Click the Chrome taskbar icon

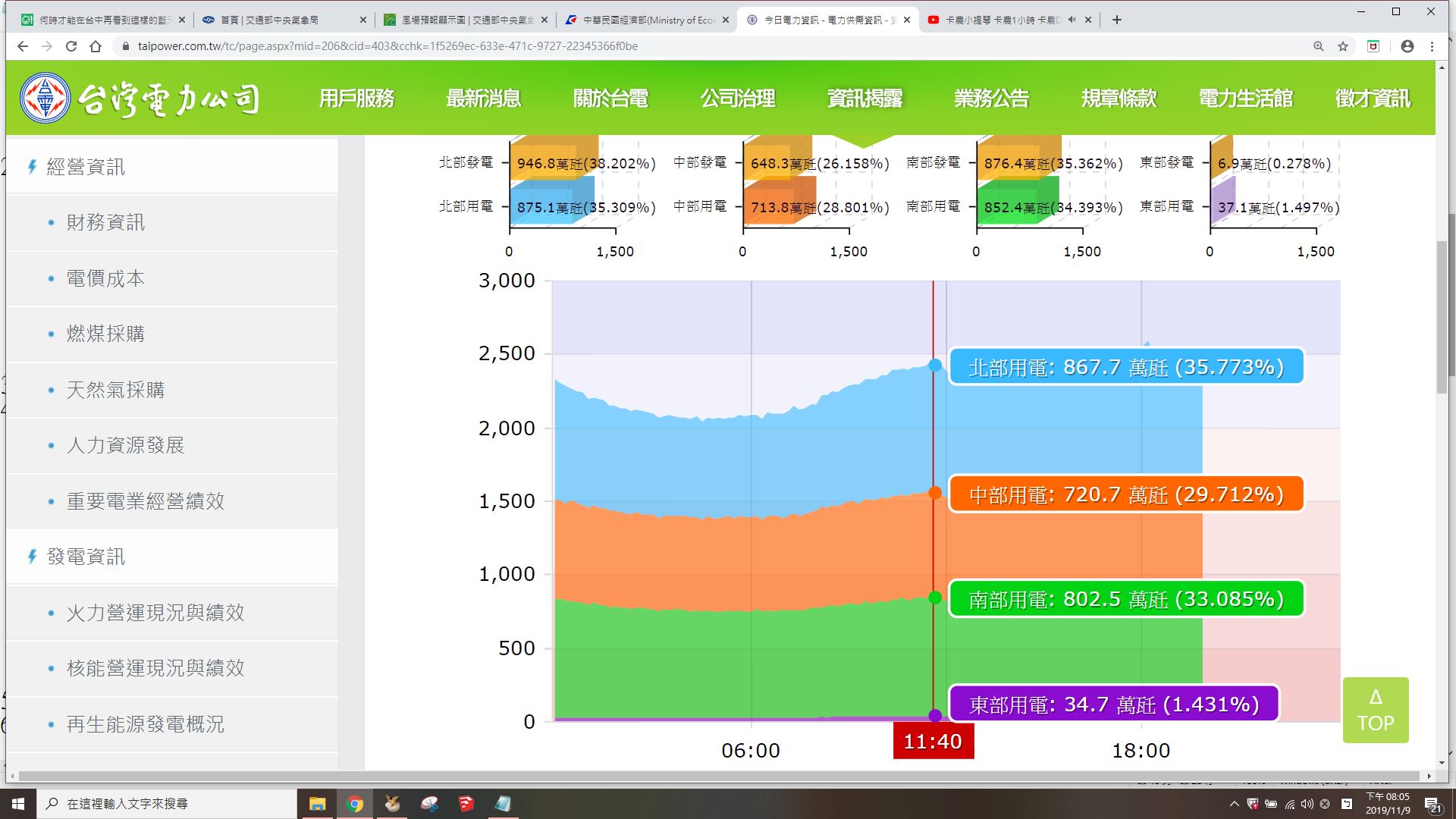(355, 803)
